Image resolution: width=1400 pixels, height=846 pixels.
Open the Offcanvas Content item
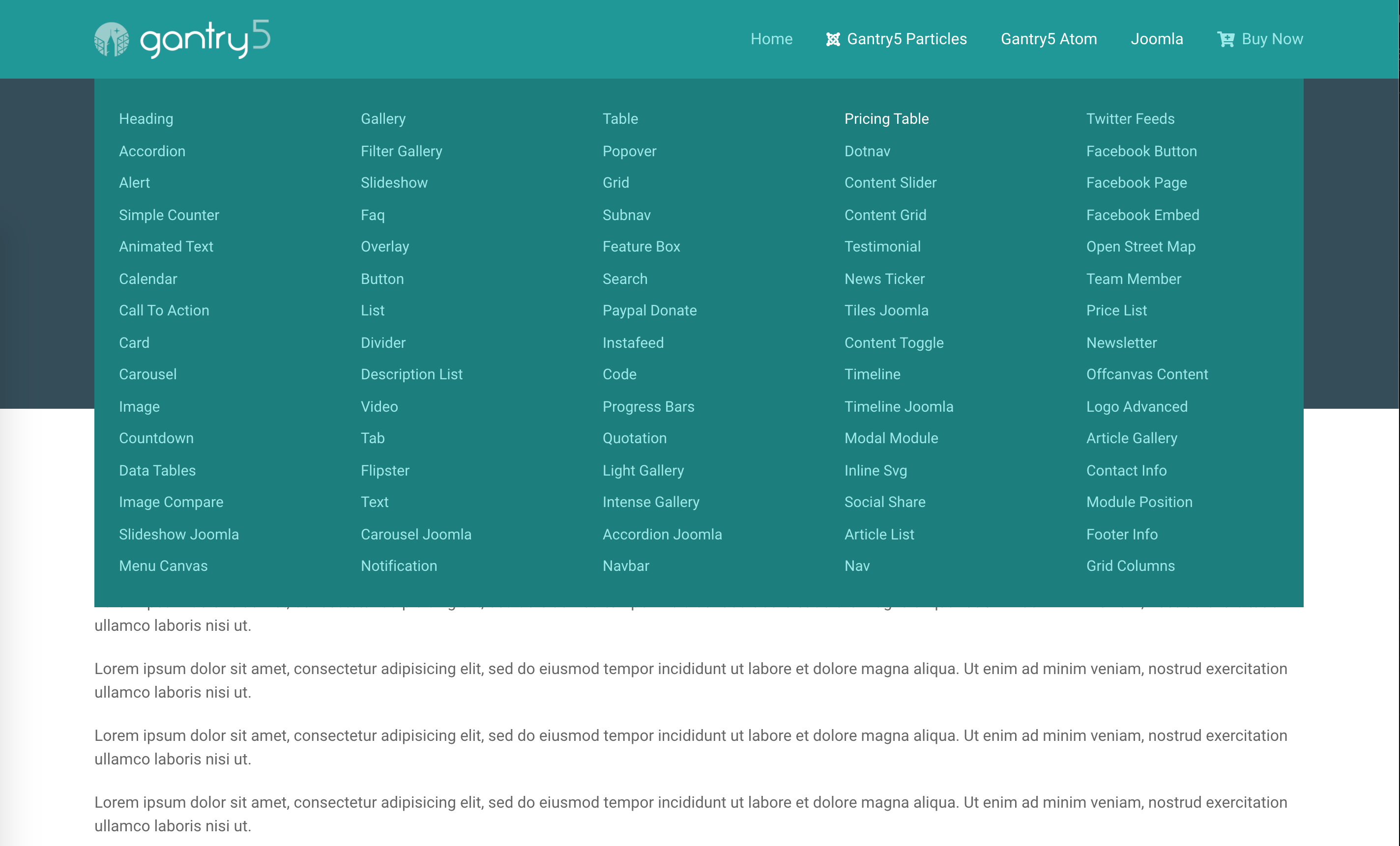[x=1146, y=374]
